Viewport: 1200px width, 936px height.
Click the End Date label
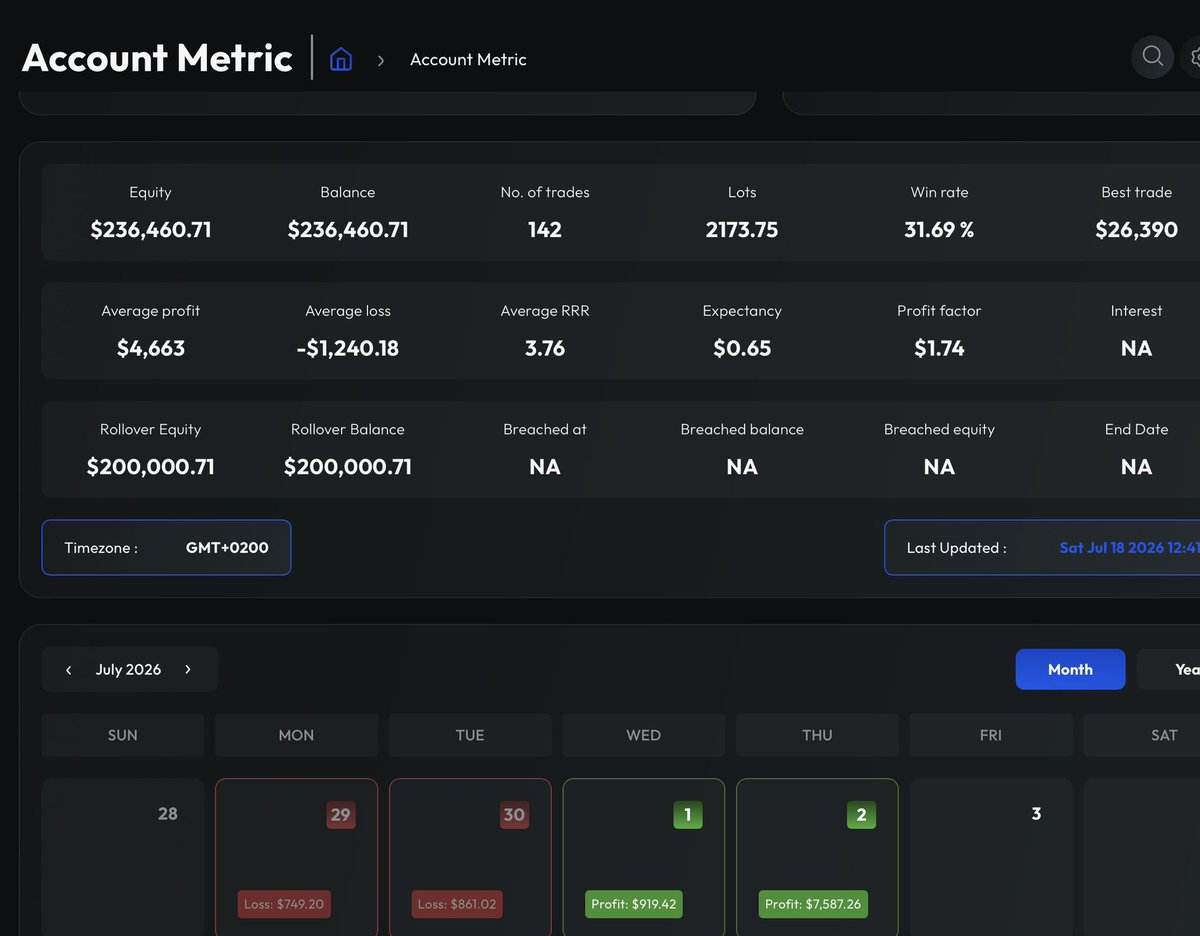(1136, 429)
